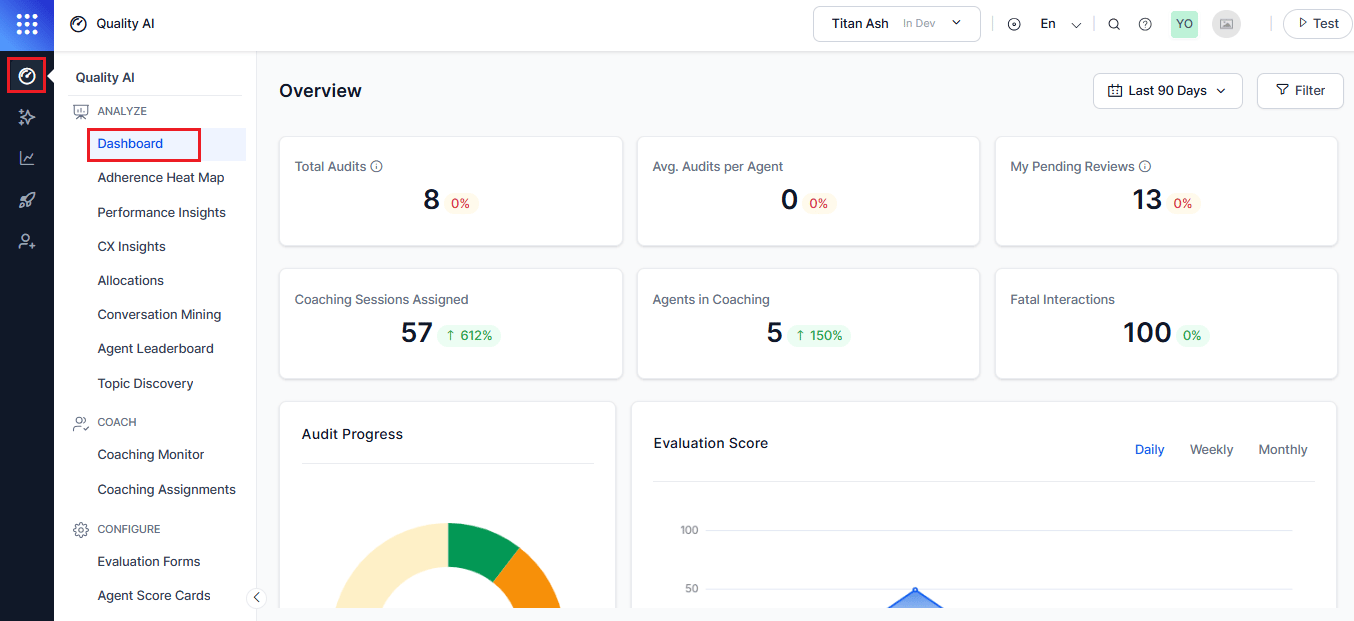
Task: Click the Quality AI sidebar title
Action: (105, 78)
